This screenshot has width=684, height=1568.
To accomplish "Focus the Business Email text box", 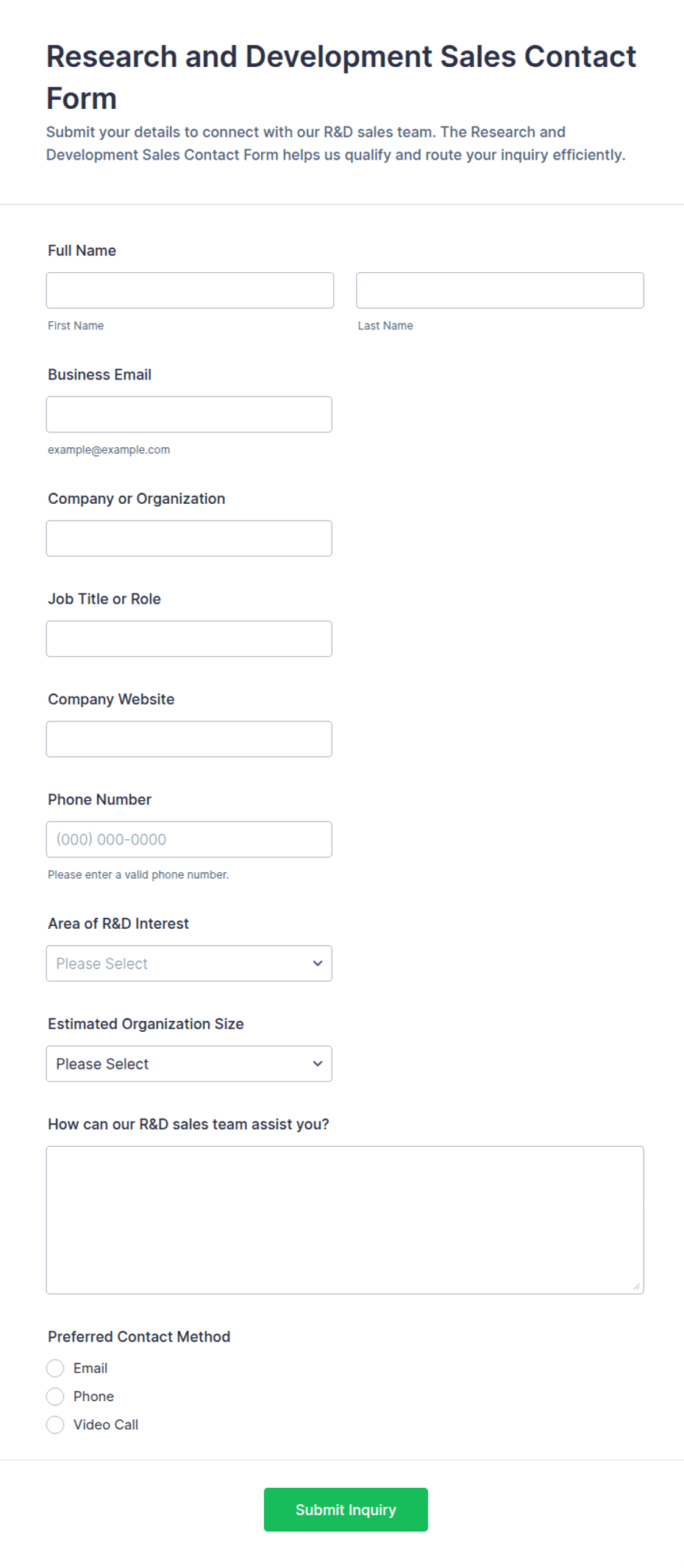I will point(189,415).
